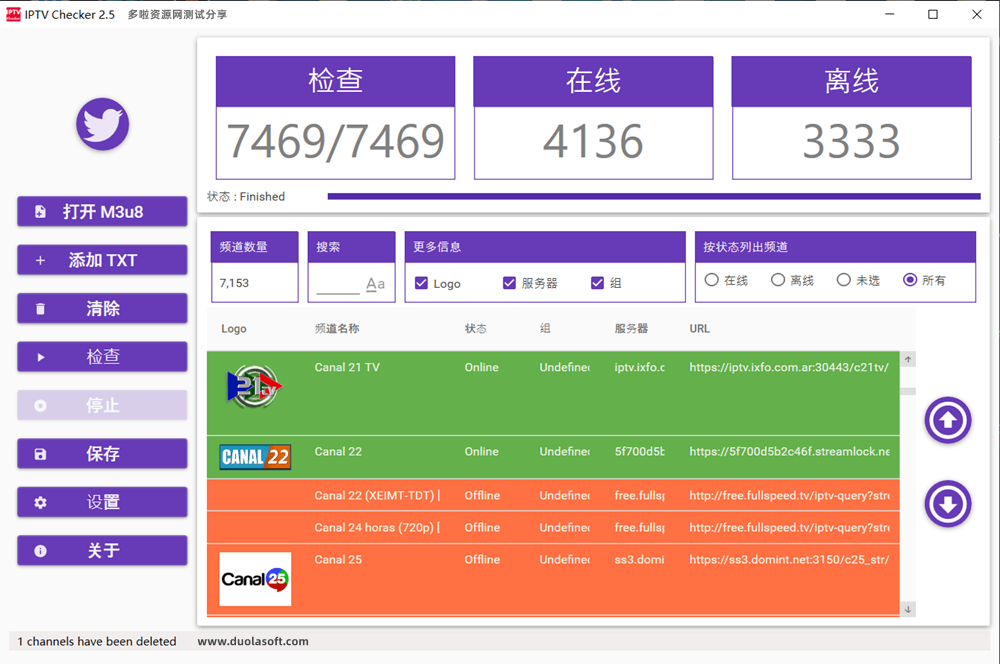This screenshot has width=1000, height=664.
Task: Click the 4136 online counter
Action: pos(593,142)
